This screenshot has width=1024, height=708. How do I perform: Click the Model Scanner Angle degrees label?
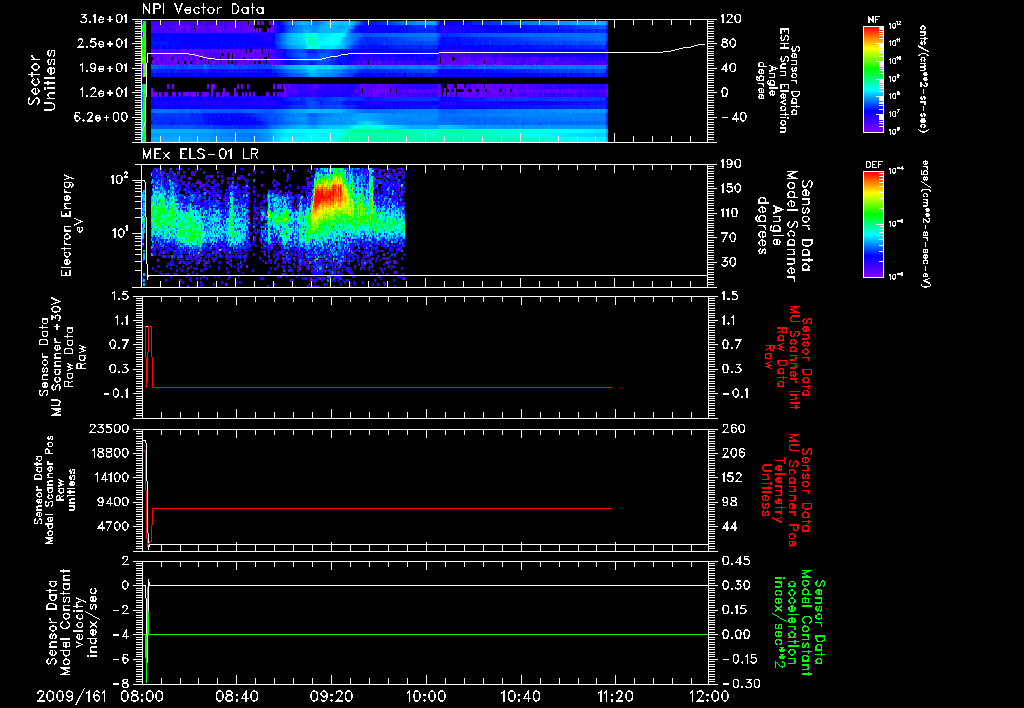(x=784, y=226)
